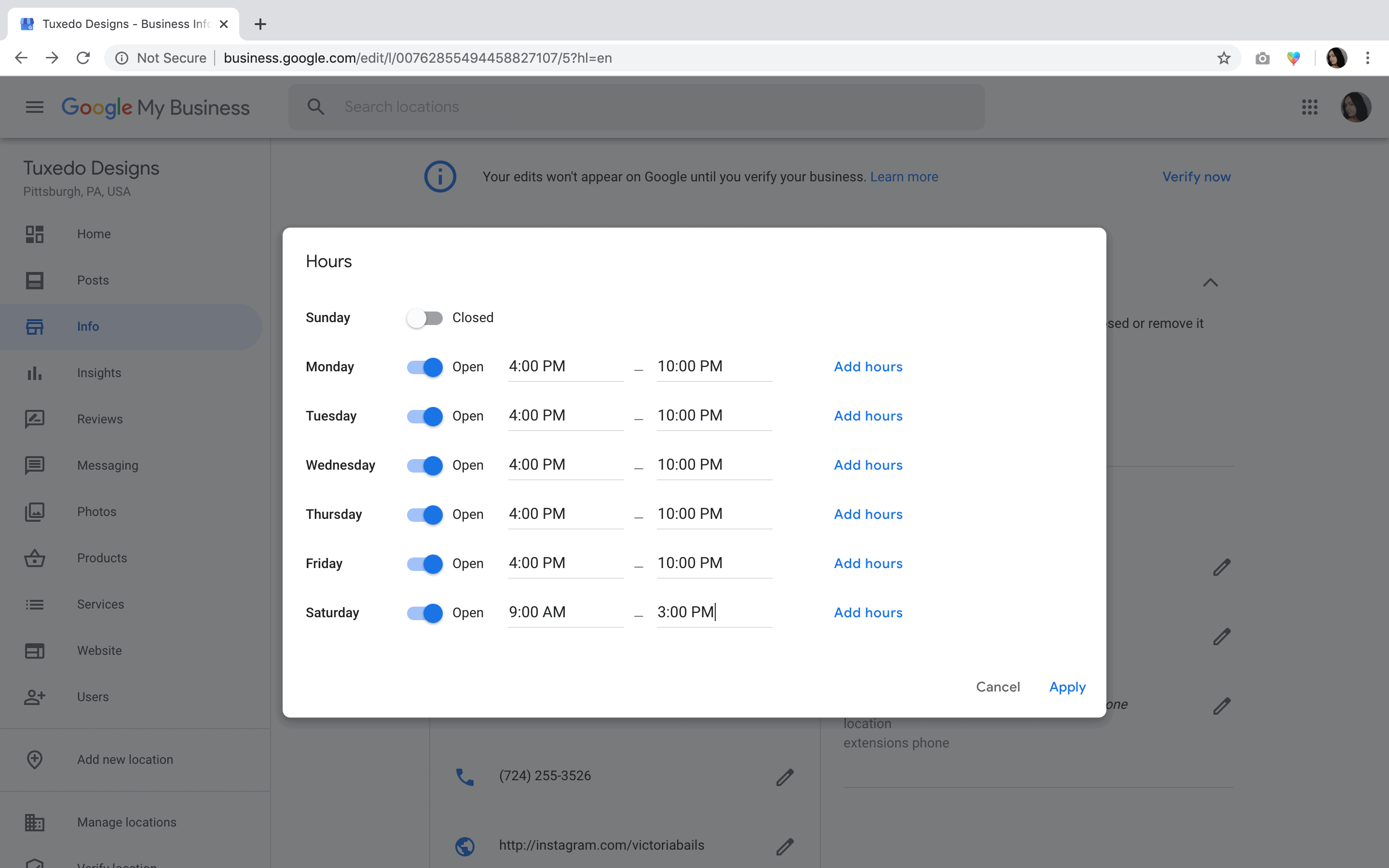
Task: Reload the page in browser toolbar
Action: click(x=83, y=58)
